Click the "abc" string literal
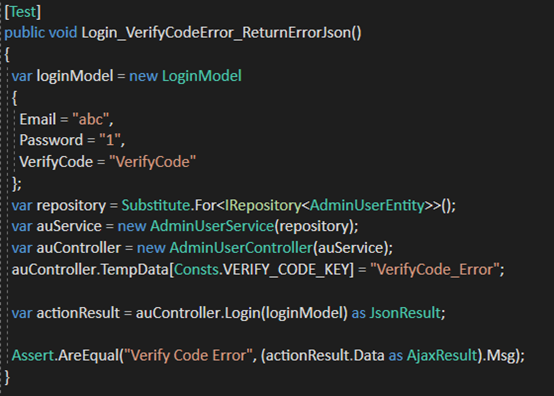The height and width of the screenshot is (396, 554). click(x=90, y=119)
